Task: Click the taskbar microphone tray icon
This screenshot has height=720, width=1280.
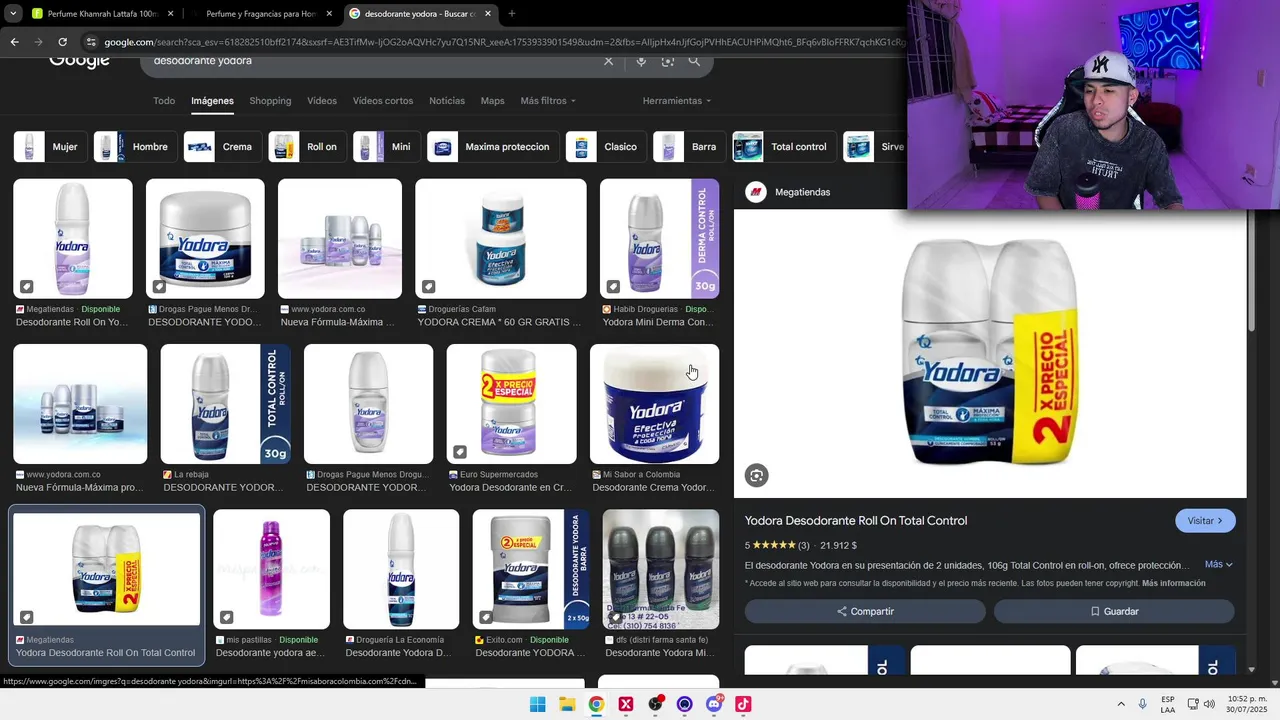Action: [x=1143, y=704]
